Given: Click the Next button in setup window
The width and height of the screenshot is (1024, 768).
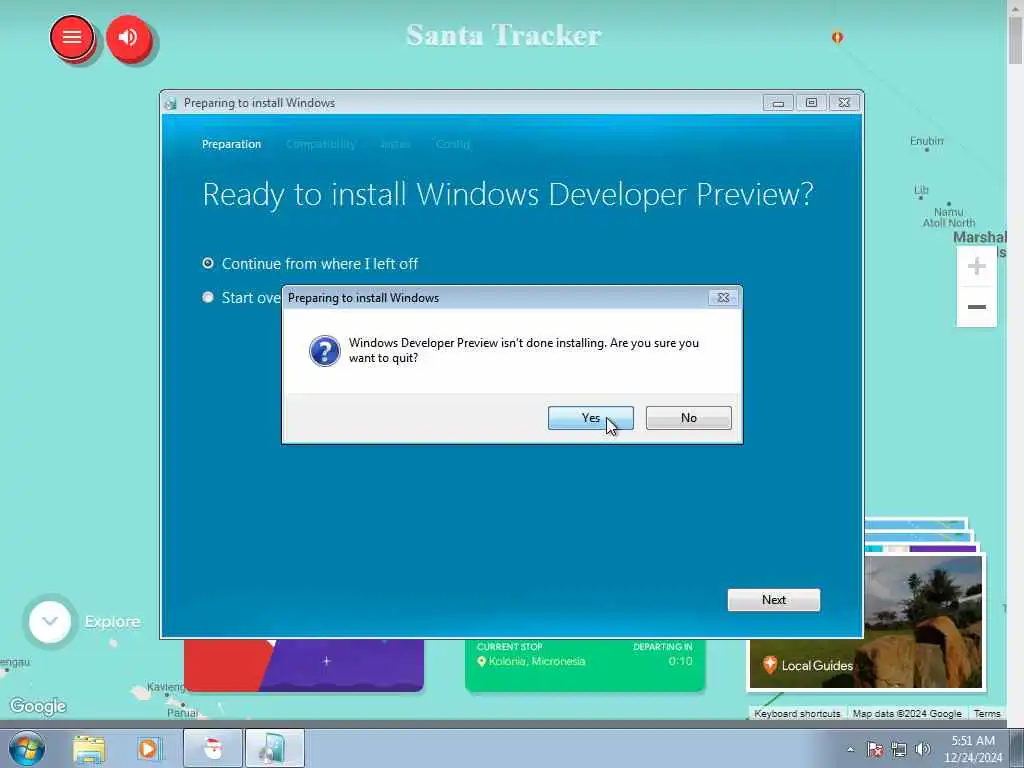Looking at the screenshot, I should [x=774, y=600].
